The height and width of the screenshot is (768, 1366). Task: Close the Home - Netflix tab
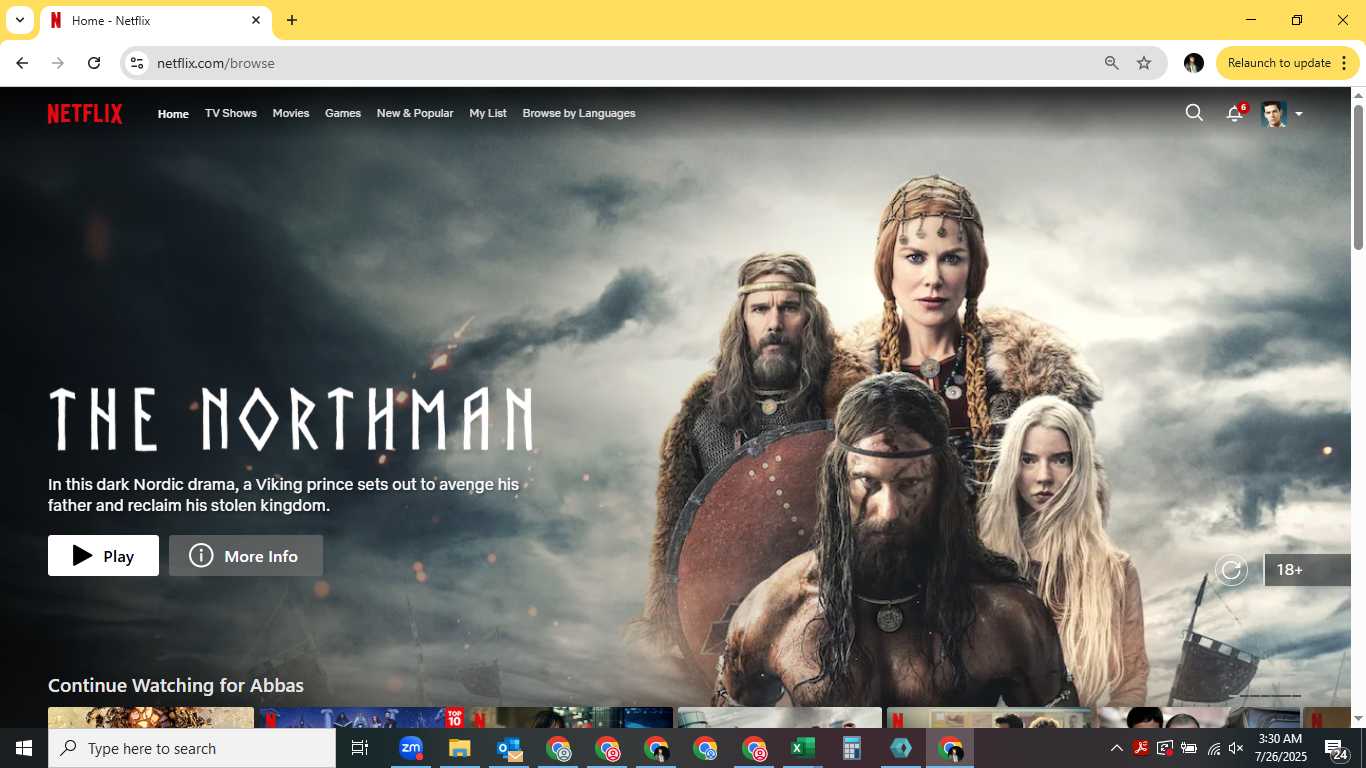(x=256, y=20)
